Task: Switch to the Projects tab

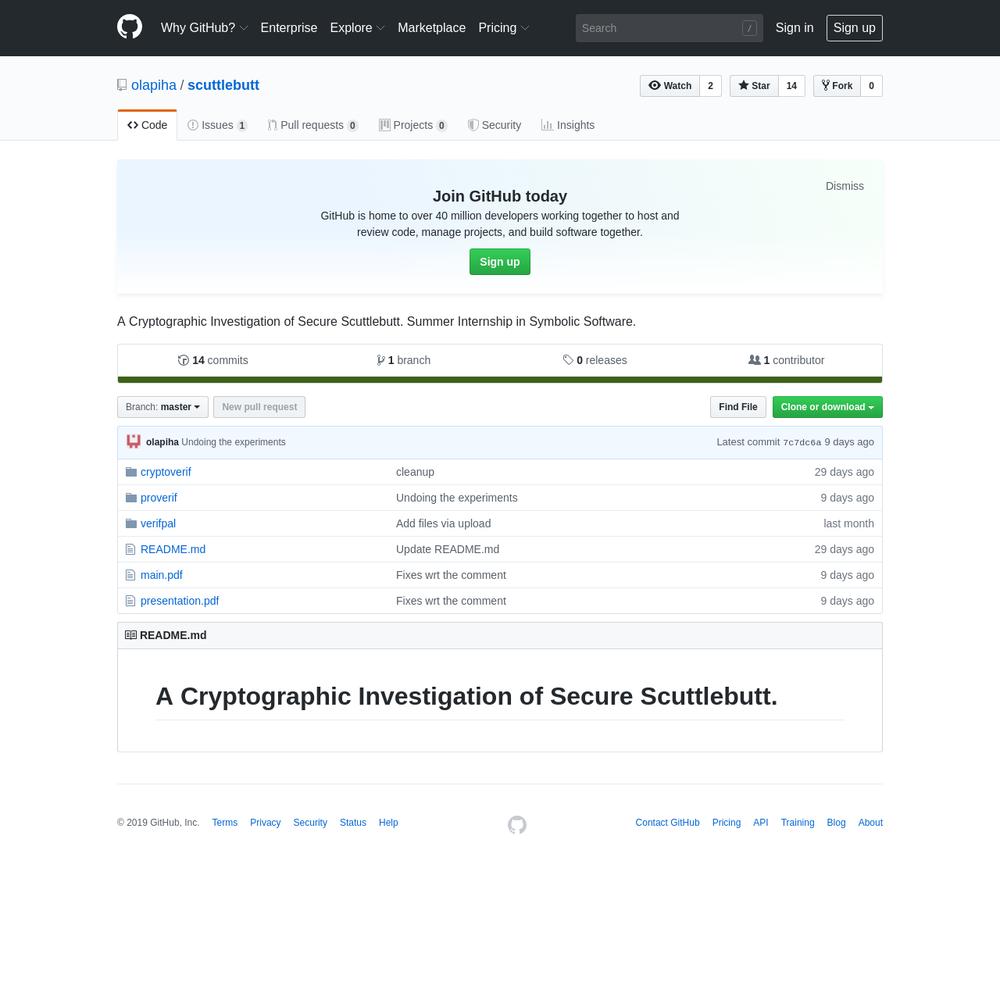Action: [x=413, y=125]
